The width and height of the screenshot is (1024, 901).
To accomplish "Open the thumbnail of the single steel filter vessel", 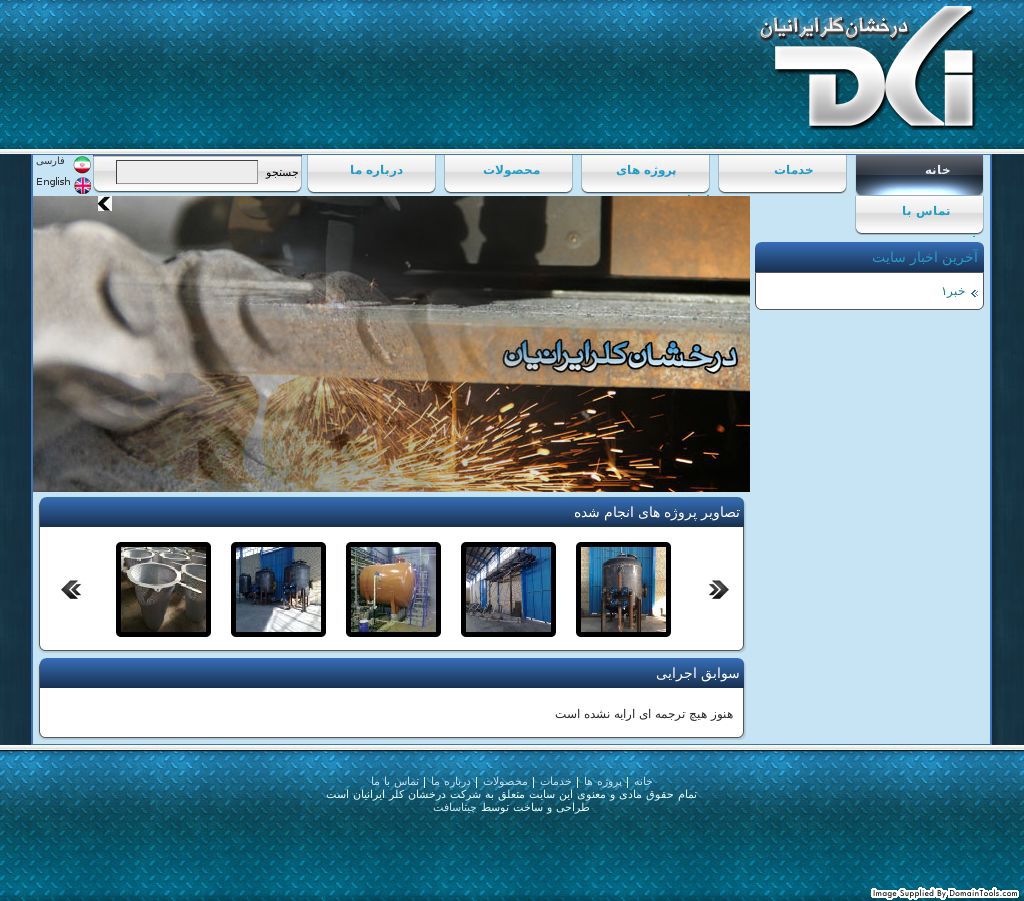I will (623, 589).
